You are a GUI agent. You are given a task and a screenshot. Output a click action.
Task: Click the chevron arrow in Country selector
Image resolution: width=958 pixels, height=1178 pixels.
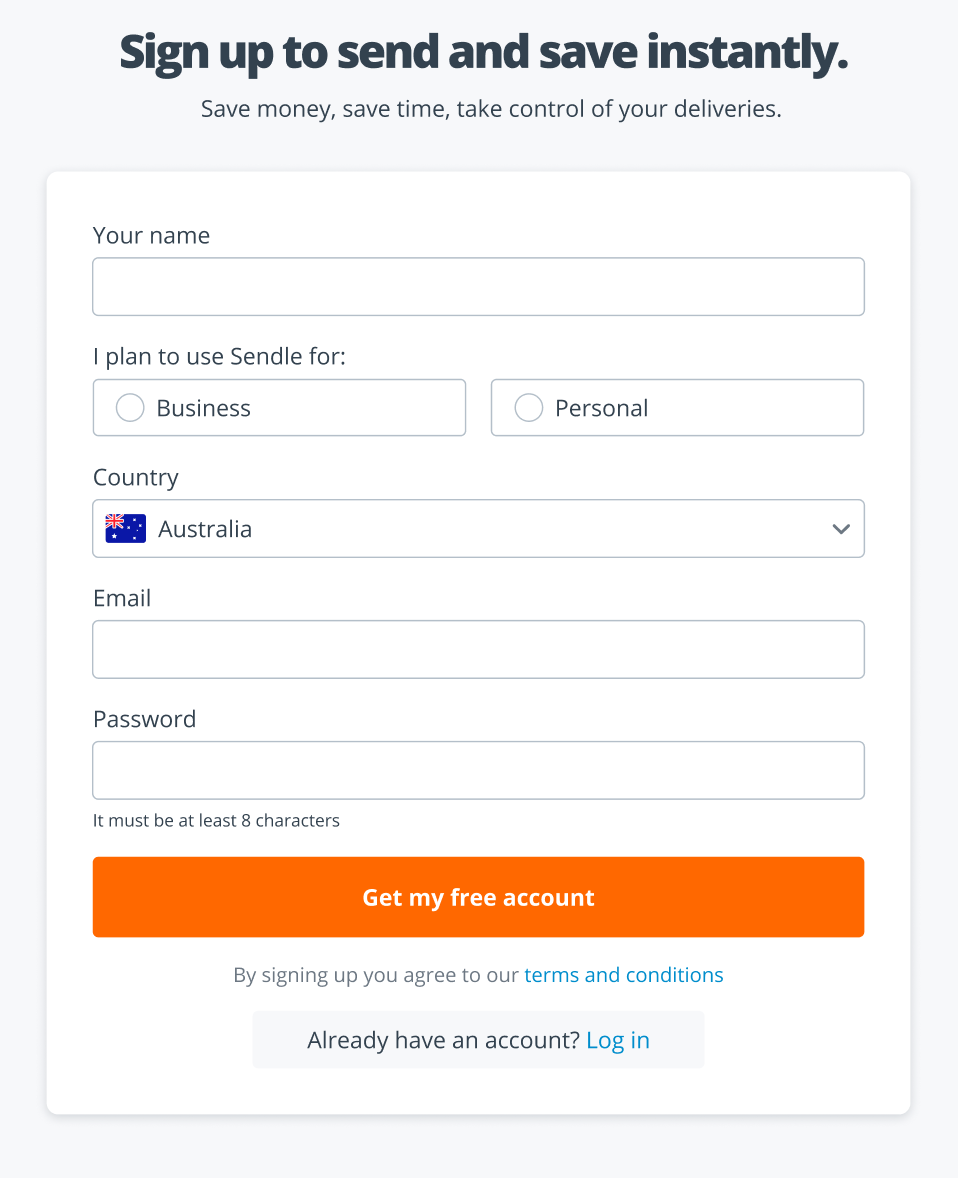point(841,529)
